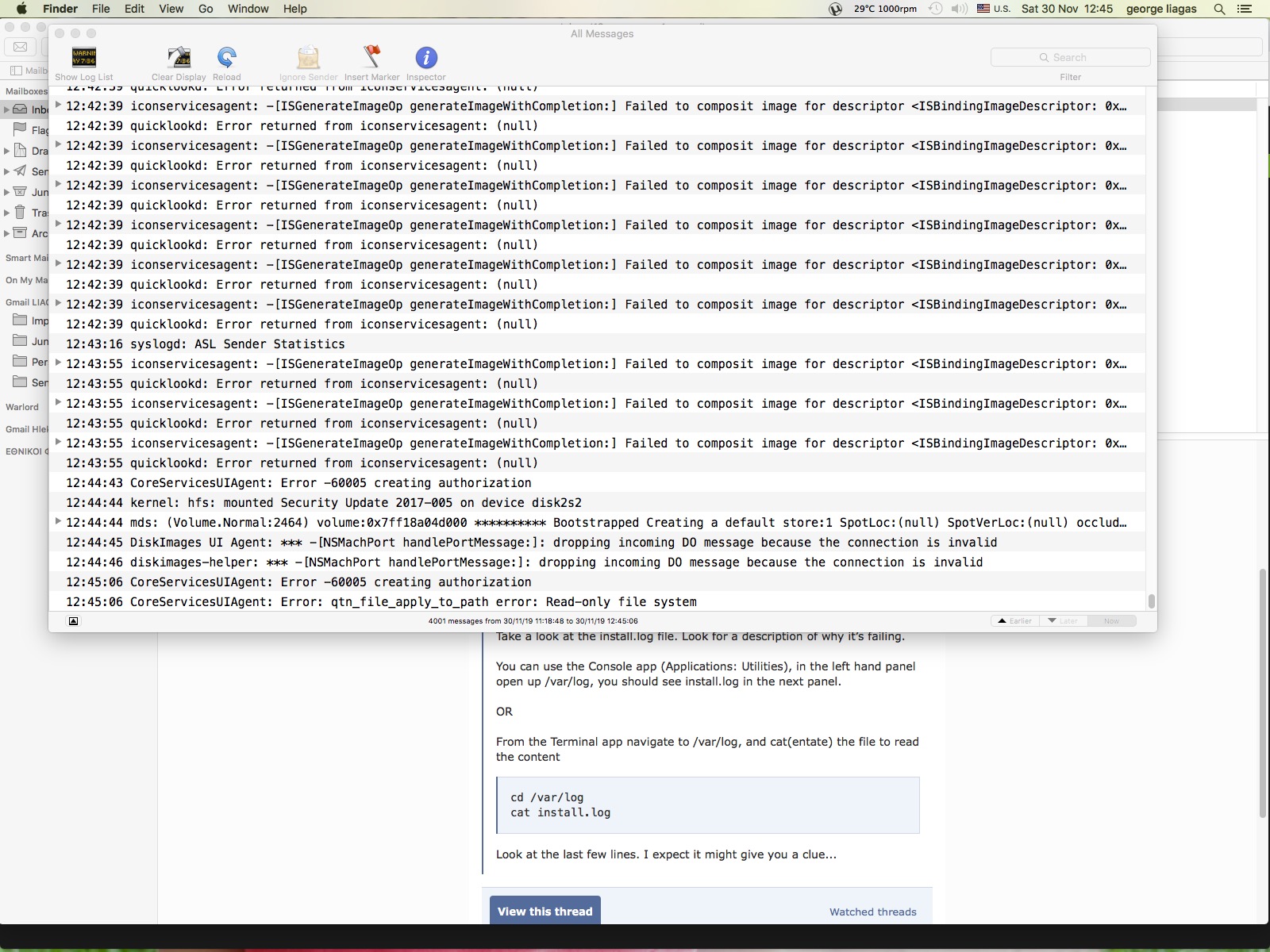Open the Gmail Personal folder in Mail

coord(30,362)
